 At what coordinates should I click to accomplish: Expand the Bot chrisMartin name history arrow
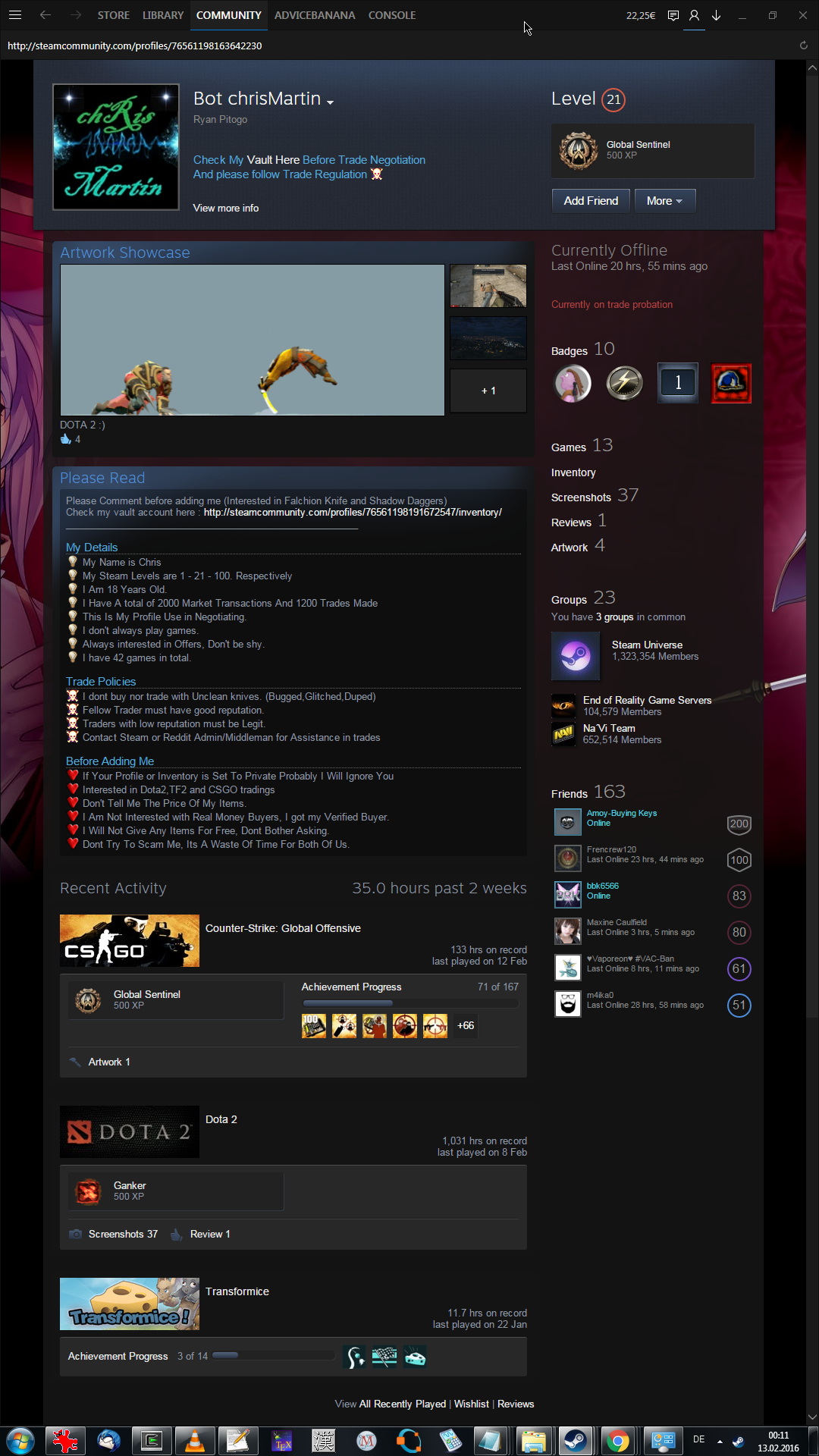tap(330, 102)
